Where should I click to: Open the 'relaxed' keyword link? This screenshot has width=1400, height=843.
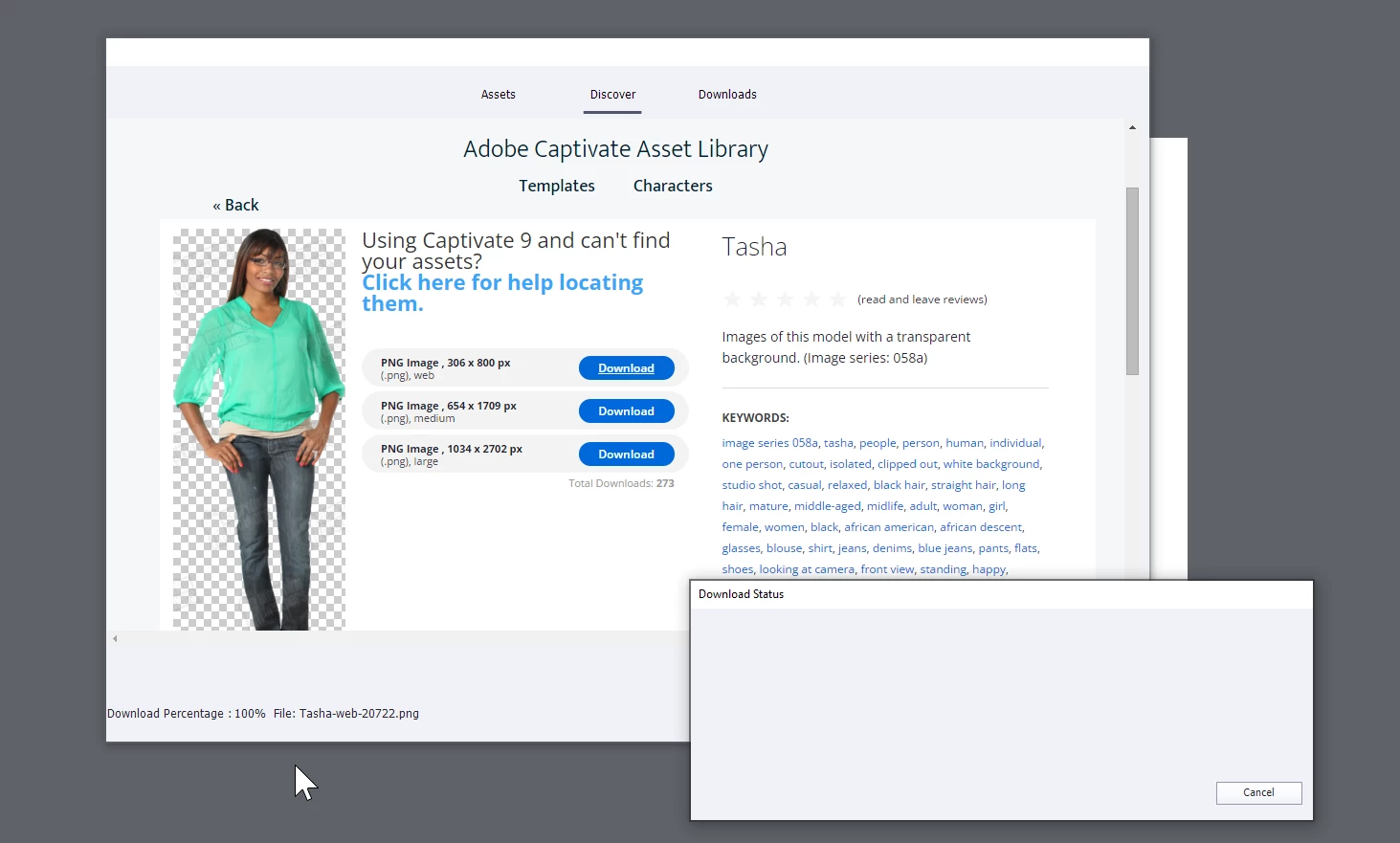(847, 485)
